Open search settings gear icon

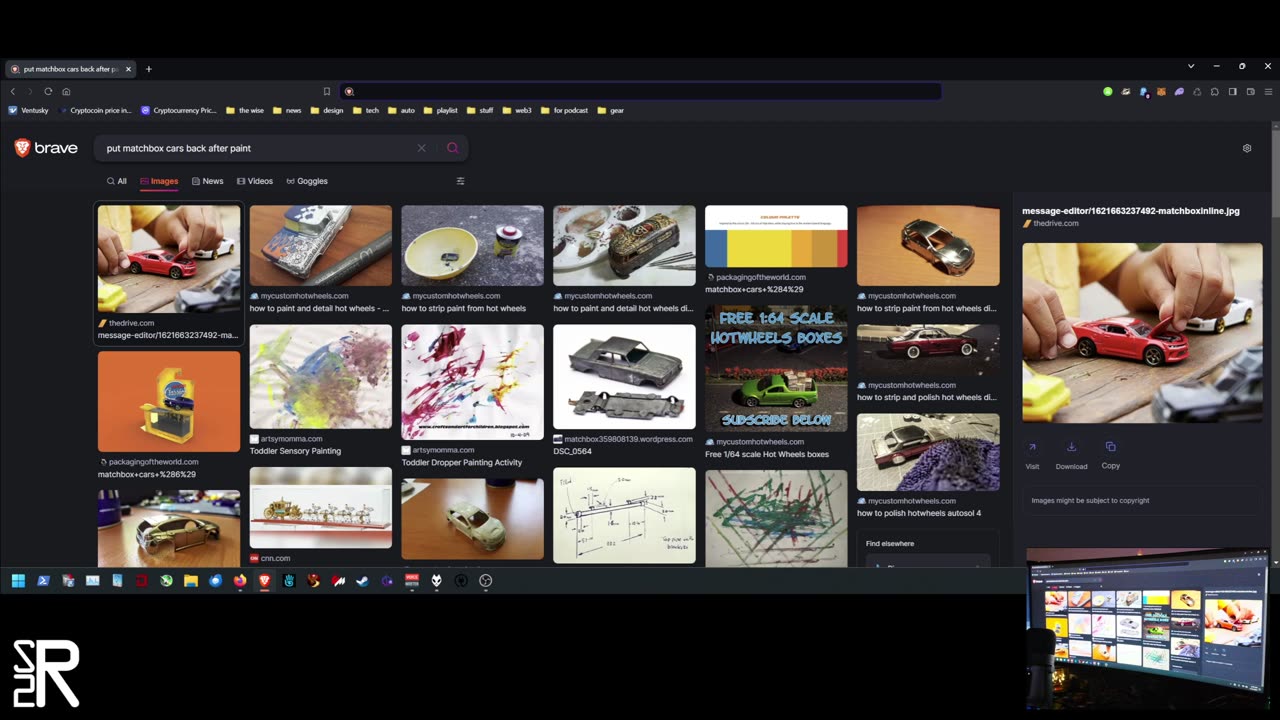pyautogui.click(x=1247, y=148)
